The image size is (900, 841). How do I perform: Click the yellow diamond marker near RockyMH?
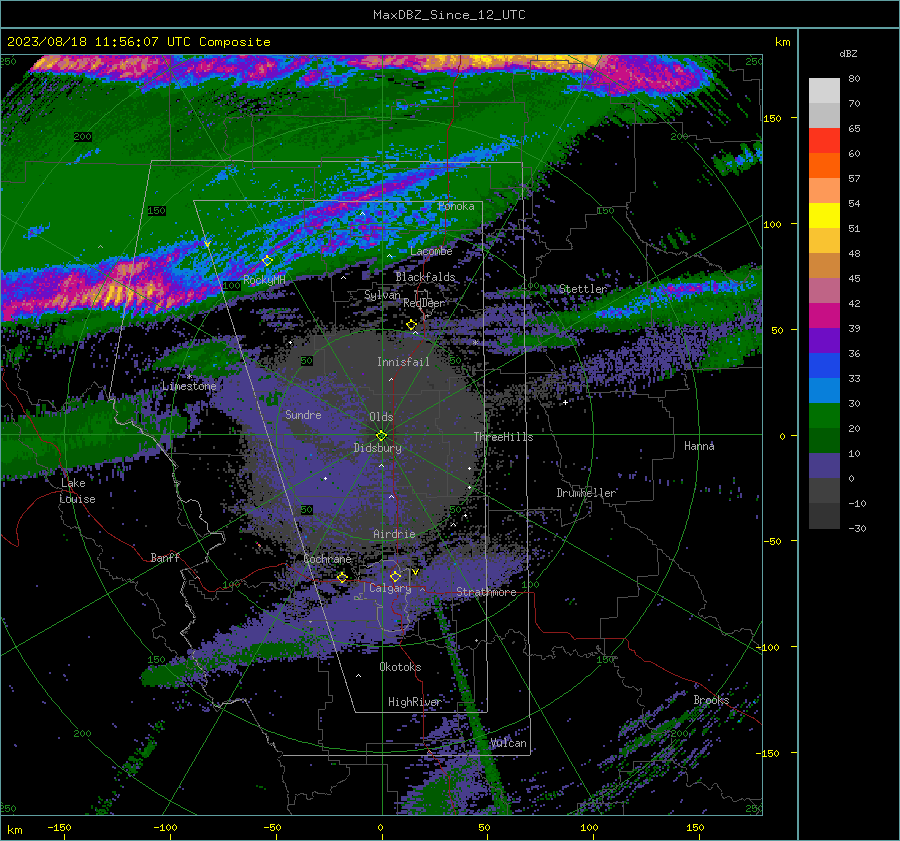[267, 261]
